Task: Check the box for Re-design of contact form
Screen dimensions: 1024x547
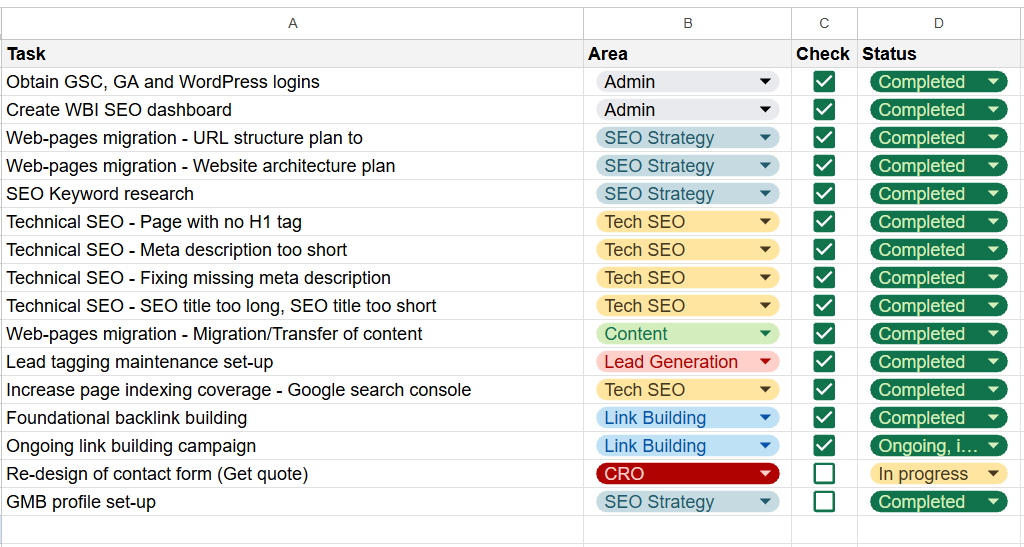Action: (824, 474)
